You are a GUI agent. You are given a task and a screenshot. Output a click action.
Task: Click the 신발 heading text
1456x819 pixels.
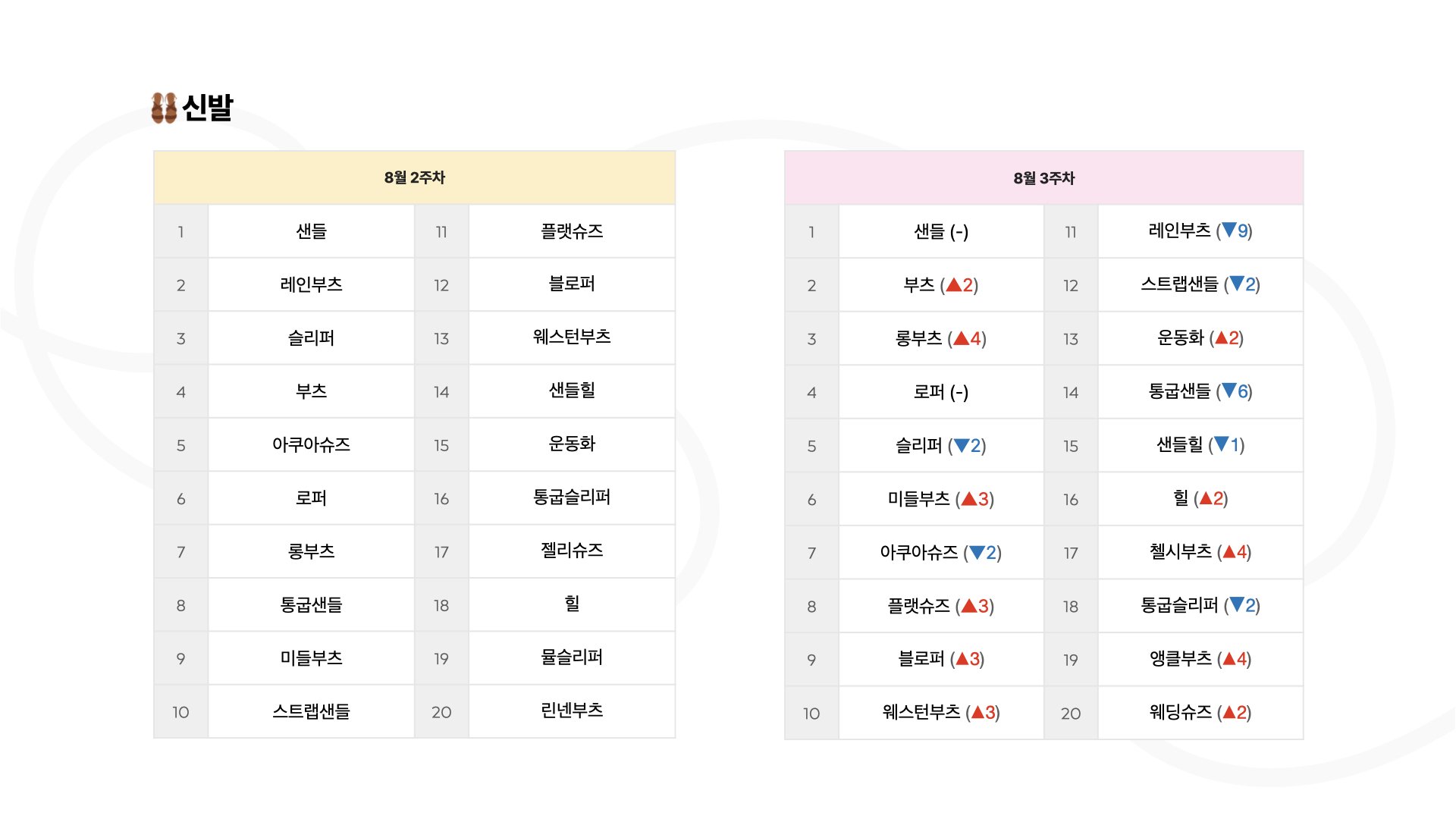[x=207, y=108]
